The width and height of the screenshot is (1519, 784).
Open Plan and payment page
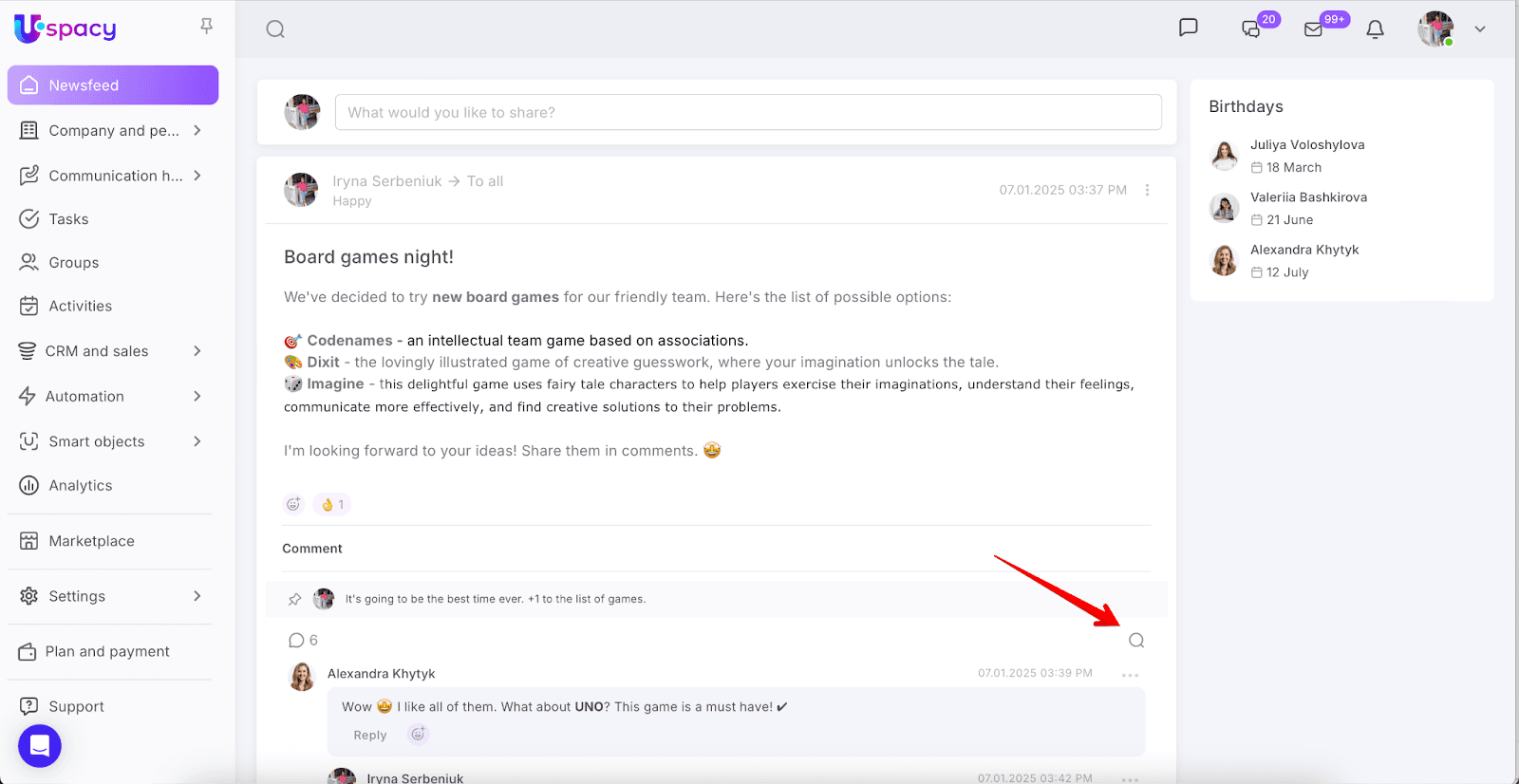107,652
